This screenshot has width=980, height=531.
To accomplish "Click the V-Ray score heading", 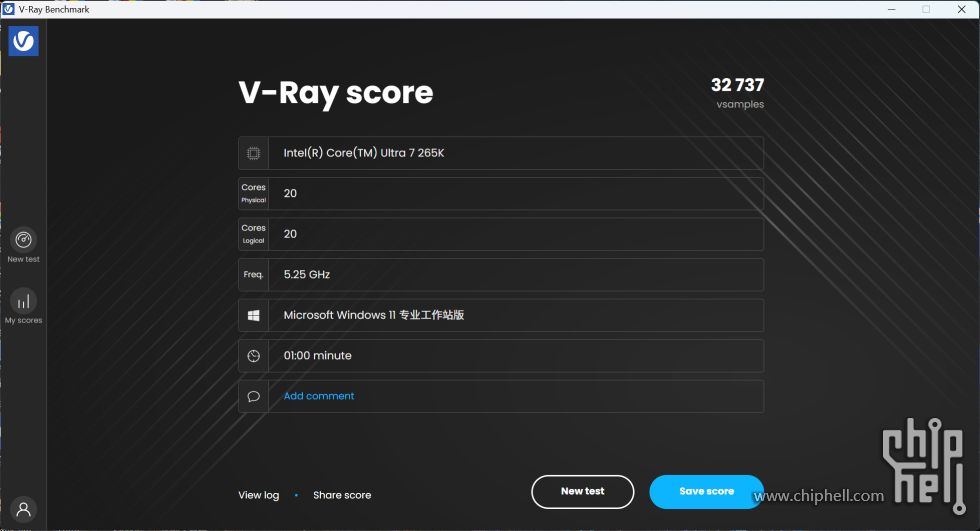I will point(336,93).
